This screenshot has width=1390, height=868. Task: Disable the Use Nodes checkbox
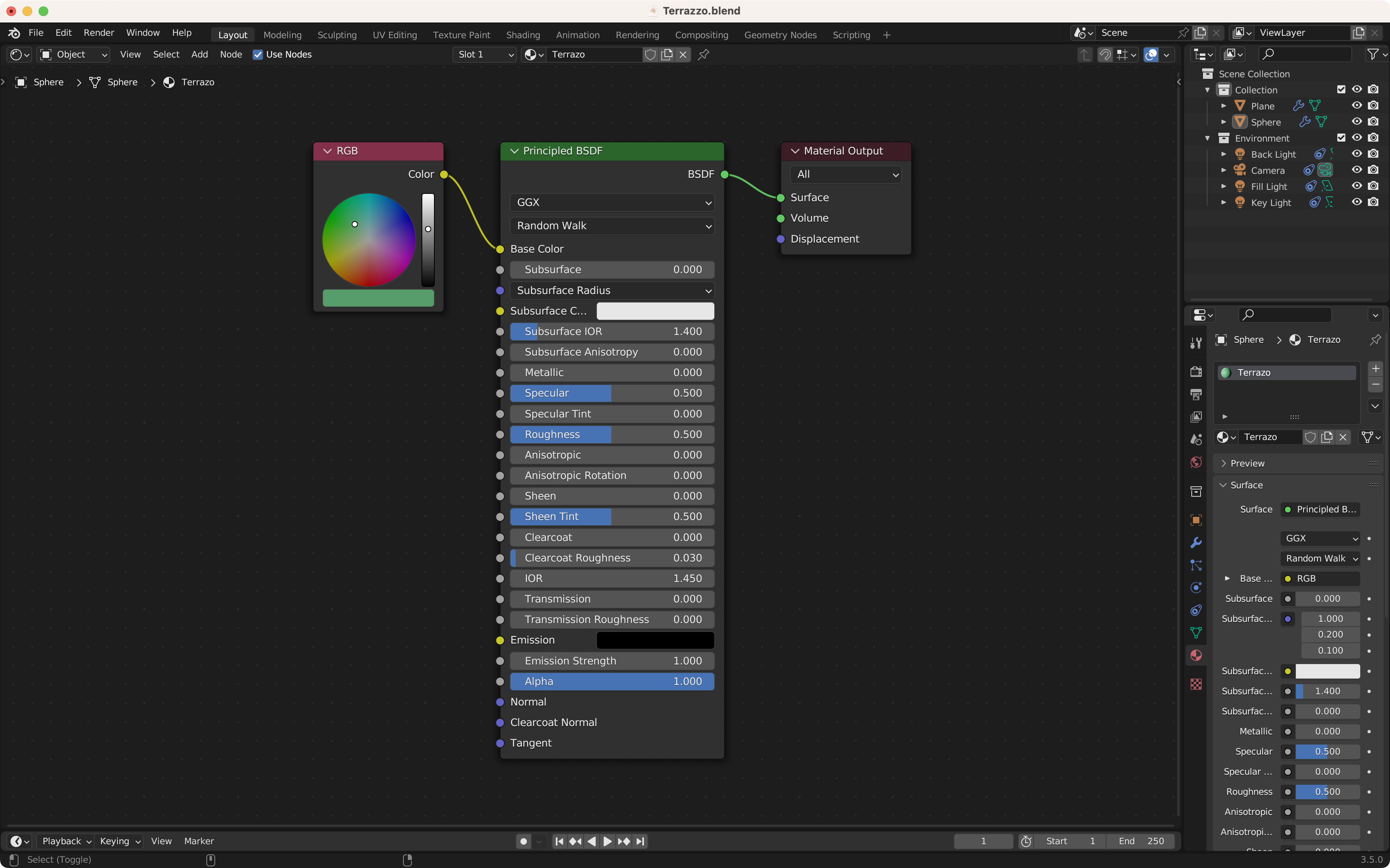click(x=258, y=55)
